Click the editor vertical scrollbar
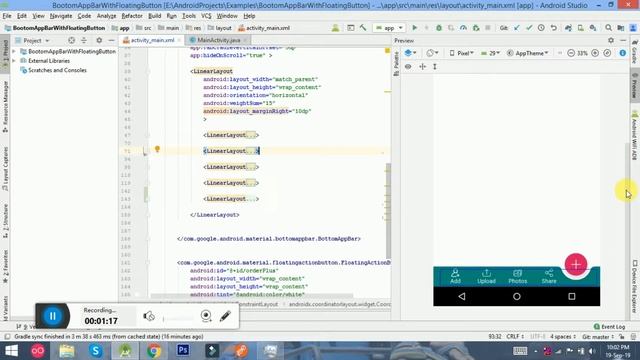The width and height of the screenshot is (640, 360). pos(388,211)
